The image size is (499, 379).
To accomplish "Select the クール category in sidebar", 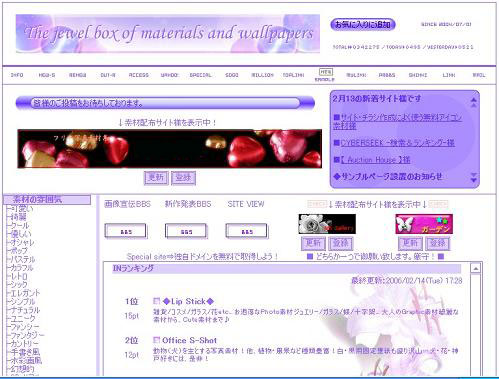I will coord(20,225).
